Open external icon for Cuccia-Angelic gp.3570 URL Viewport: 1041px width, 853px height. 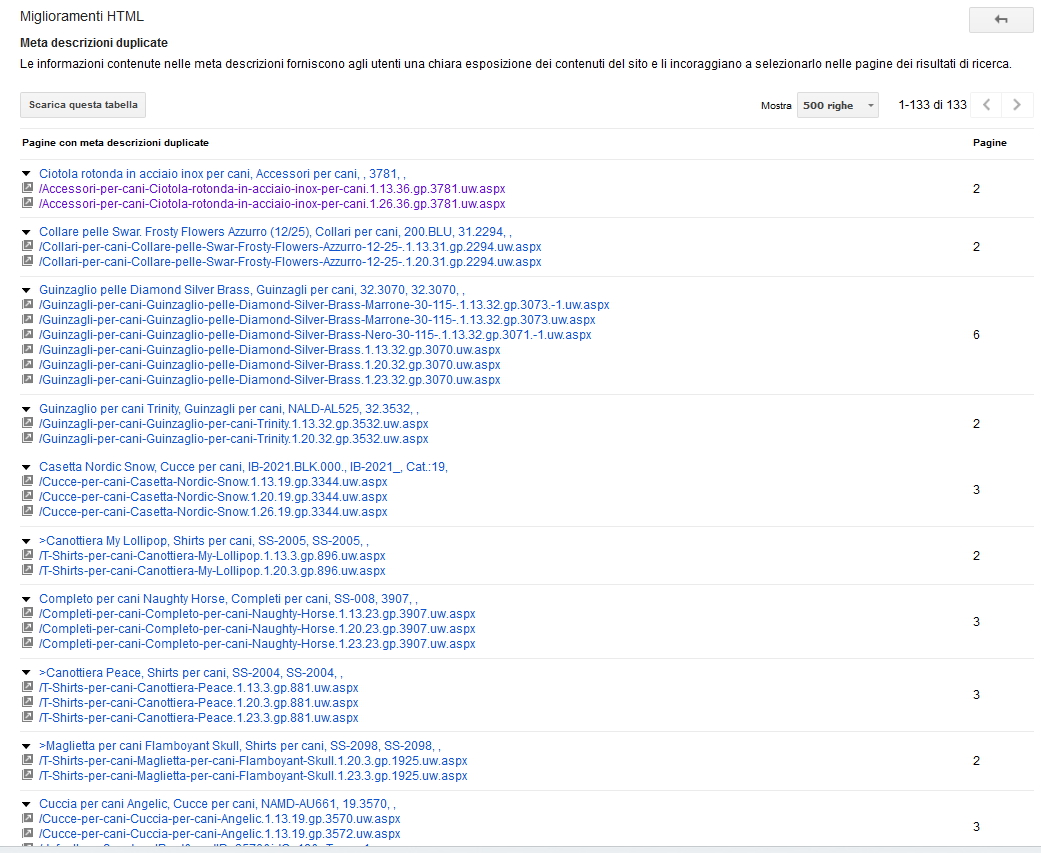(27, 818)
